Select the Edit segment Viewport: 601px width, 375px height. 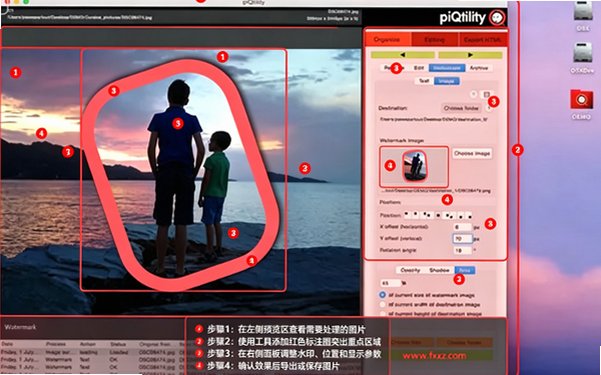pyautogui.click(x=419, y=68)
